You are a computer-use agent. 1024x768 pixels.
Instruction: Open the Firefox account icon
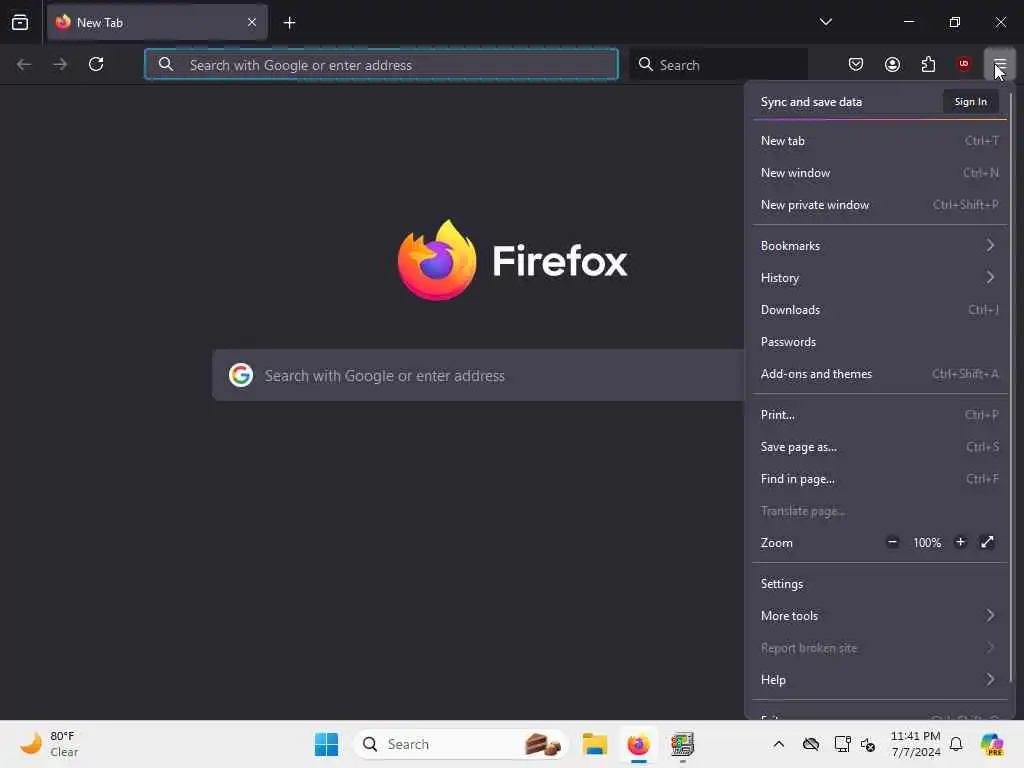coord(892,64)
